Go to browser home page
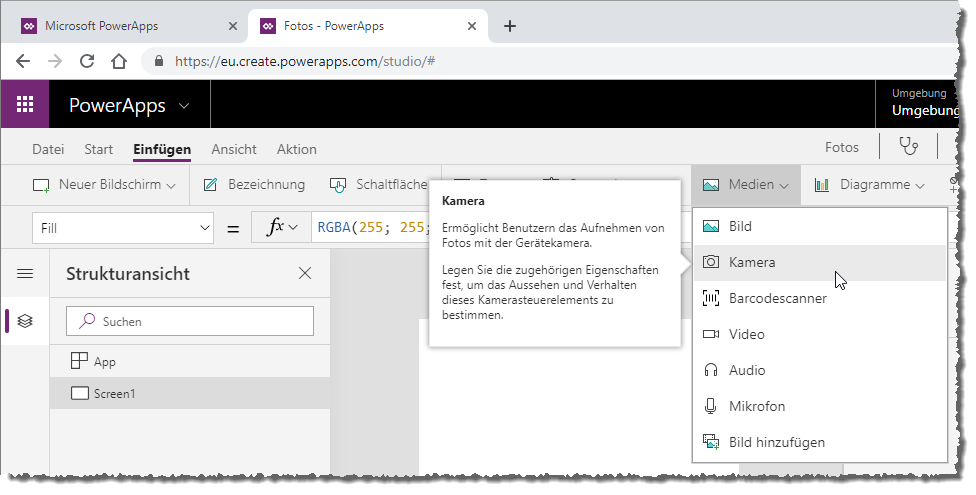The height and width of the screenshot is (495, 976). pos(119,61)
